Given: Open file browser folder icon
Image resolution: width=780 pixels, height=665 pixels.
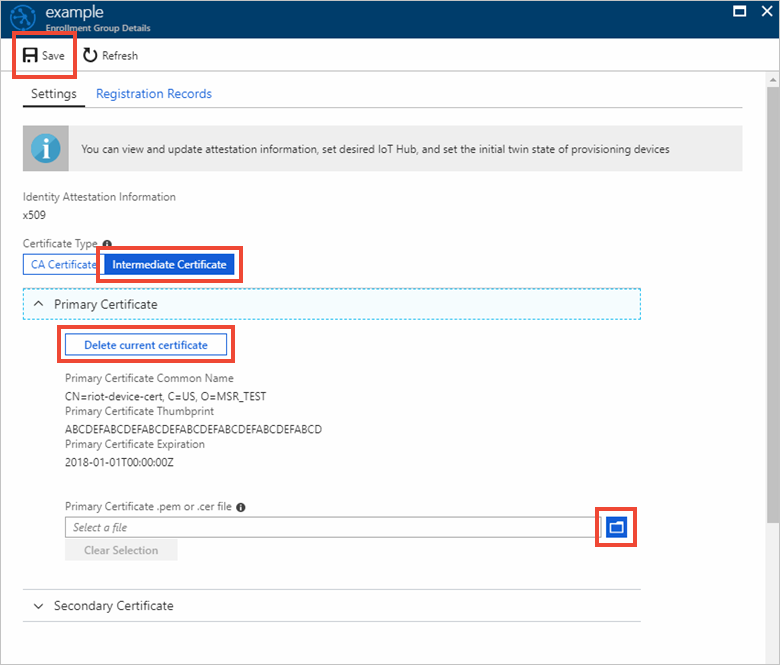Looking at the screenshot, I should 616,527.
